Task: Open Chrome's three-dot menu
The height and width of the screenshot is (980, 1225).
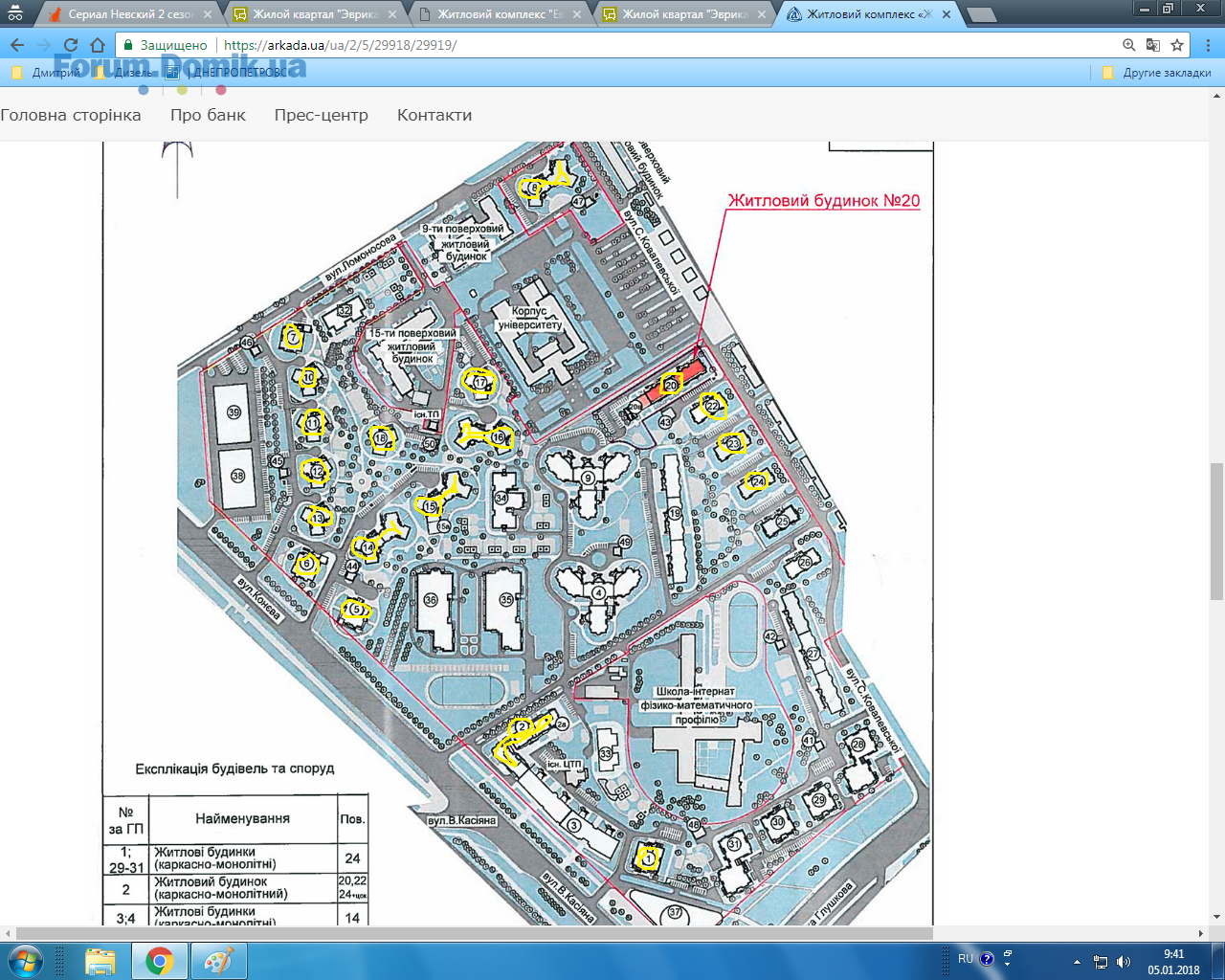Action: click(x=1208, y=45)
